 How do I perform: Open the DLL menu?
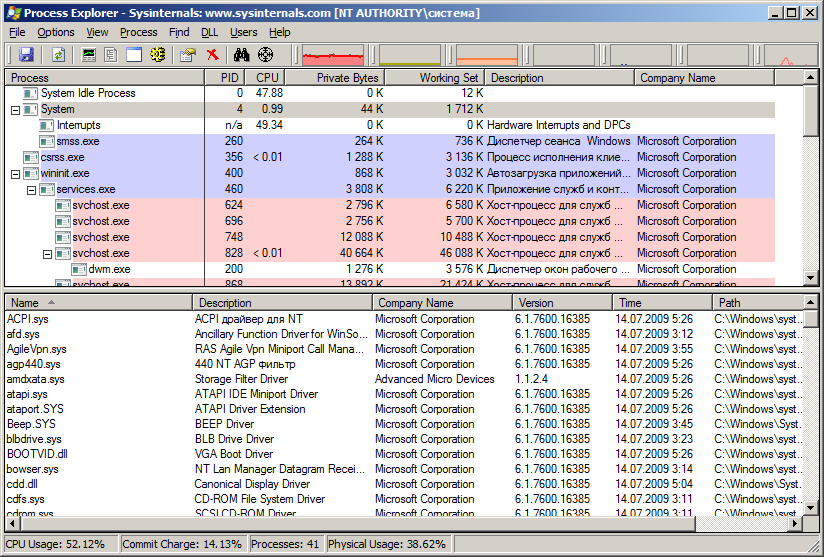(209, 32)
